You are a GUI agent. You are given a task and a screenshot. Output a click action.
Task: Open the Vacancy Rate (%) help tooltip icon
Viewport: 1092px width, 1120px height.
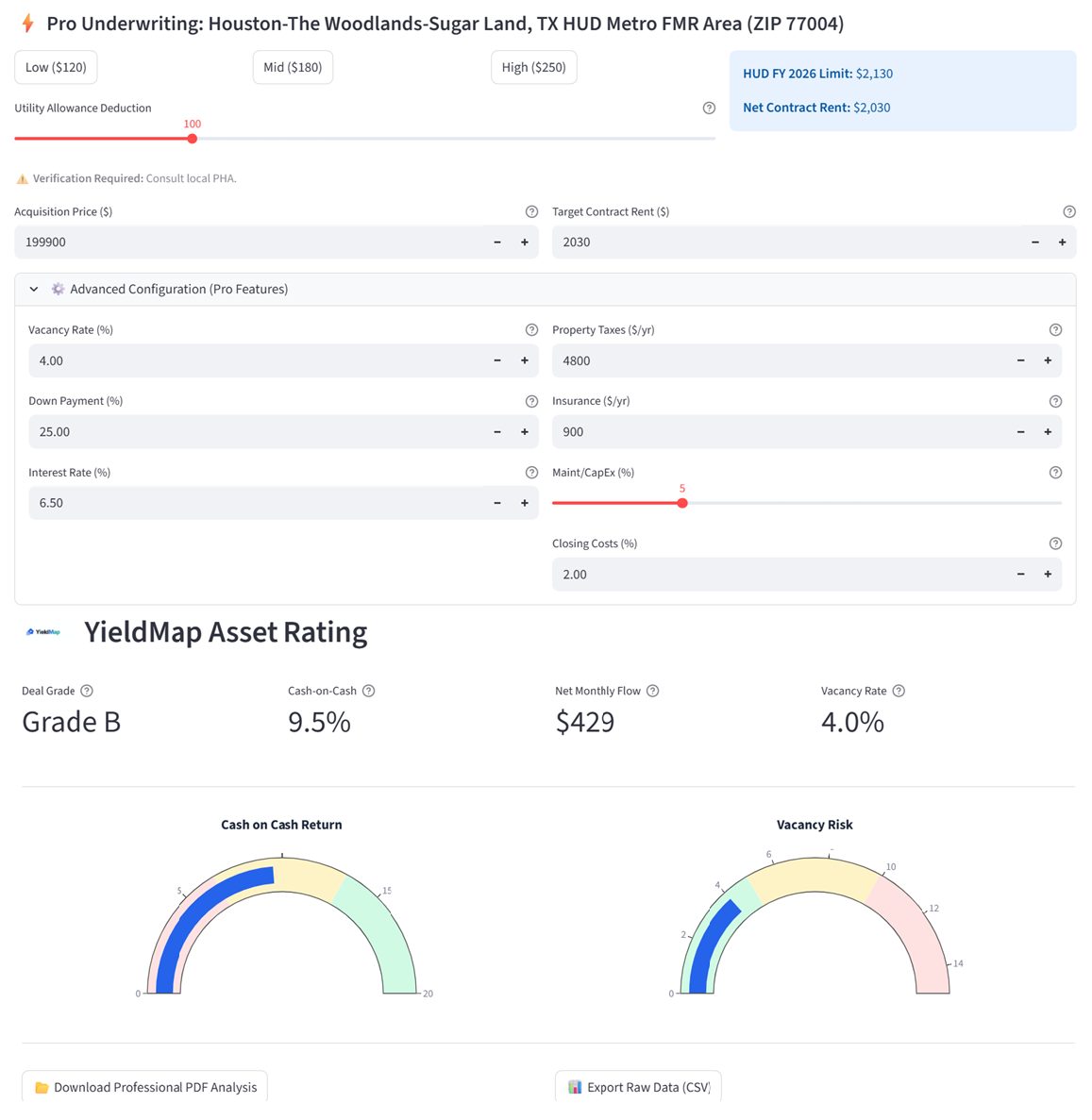(x=531, y=330)
